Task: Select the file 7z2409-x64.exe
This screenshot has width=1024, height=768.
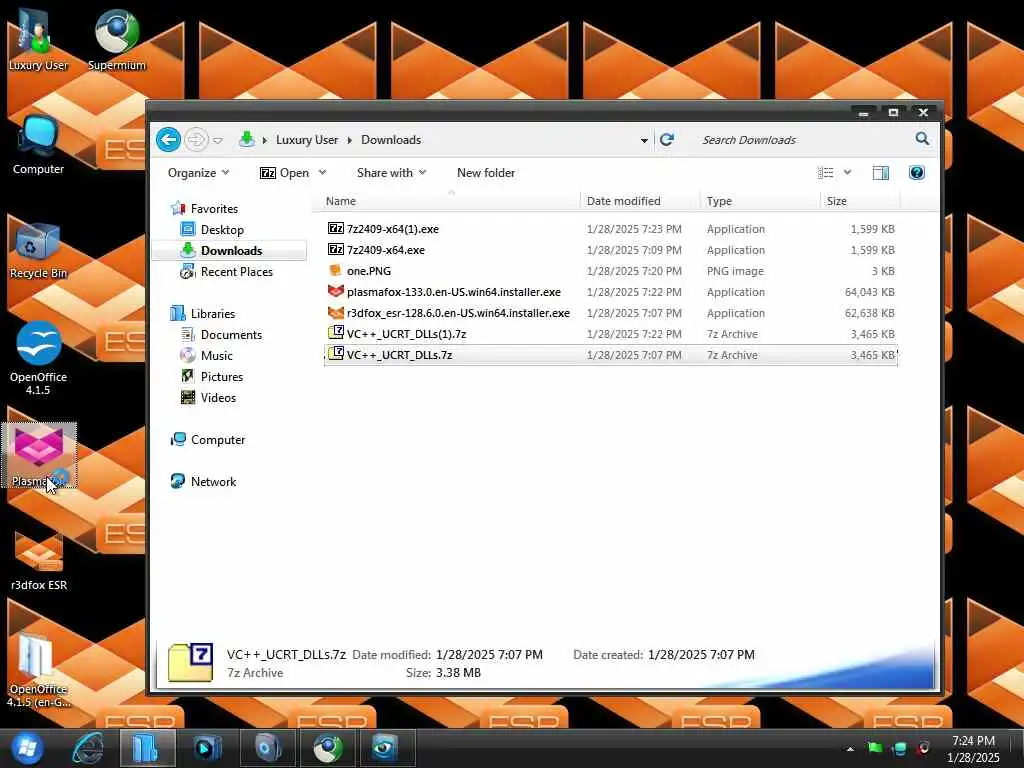Action: 611,249
